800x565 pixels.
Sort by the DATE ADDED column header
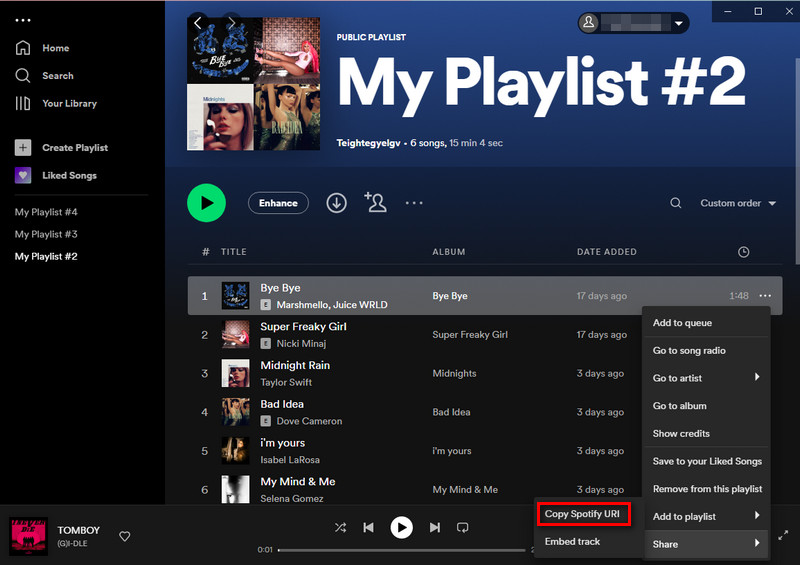point(607,252)
